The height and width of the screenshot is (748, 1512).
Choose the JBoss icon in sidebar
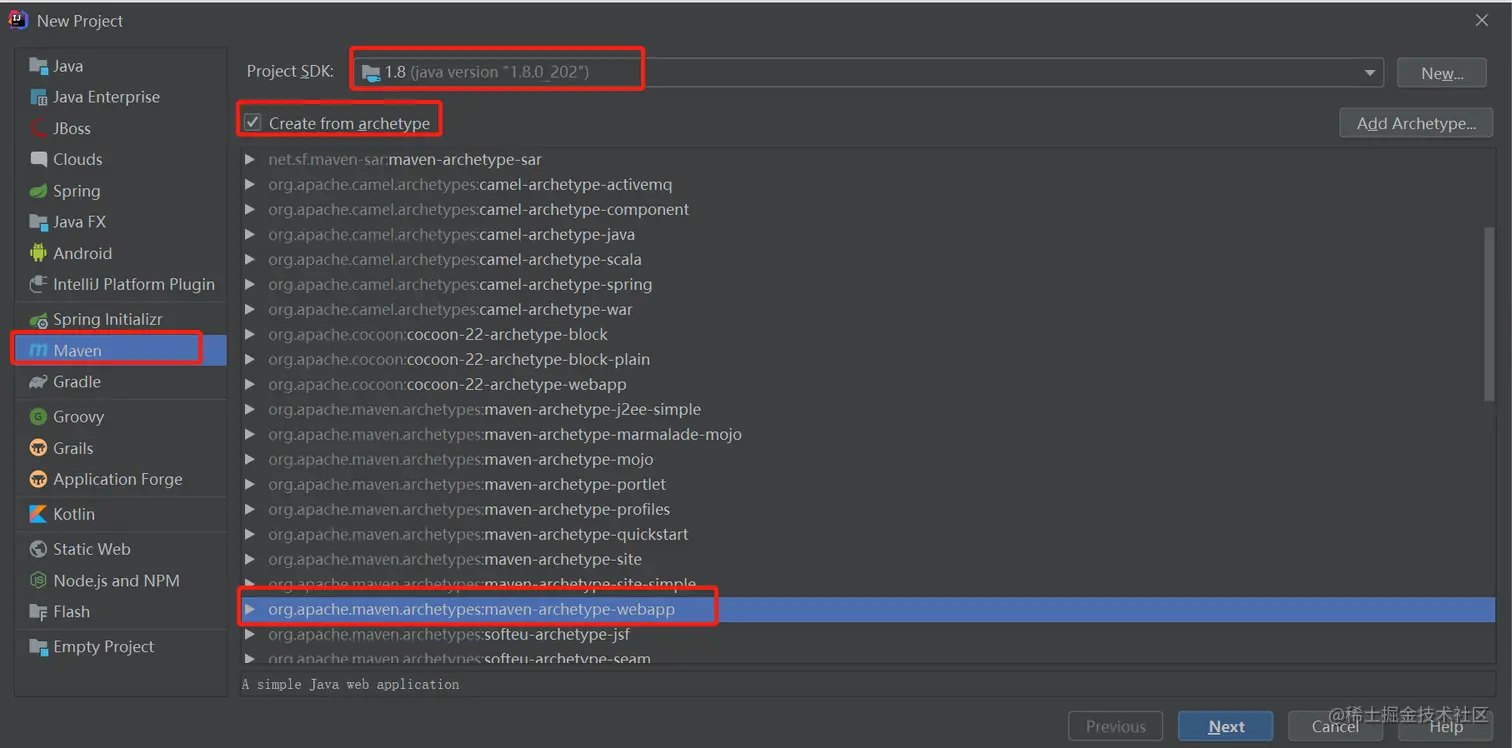pyautogui.click(x=39, y=128)
